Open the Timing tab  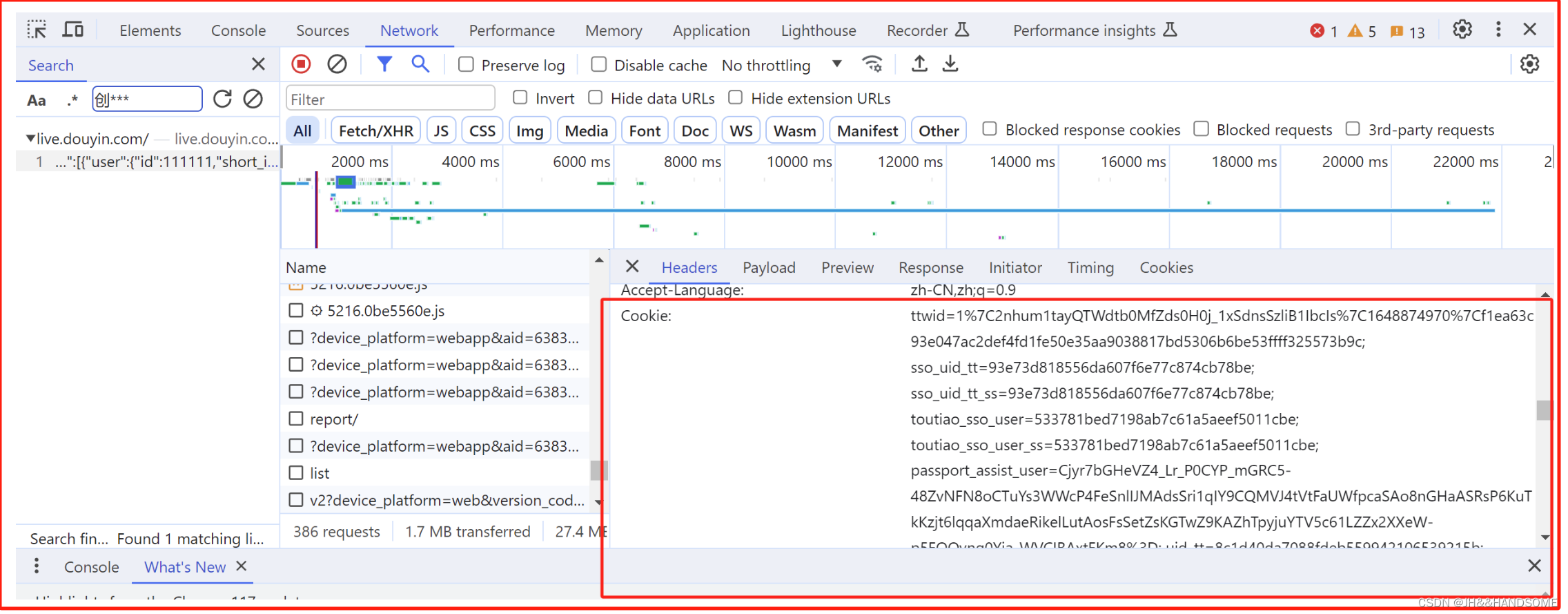[x=1090, y=267]
